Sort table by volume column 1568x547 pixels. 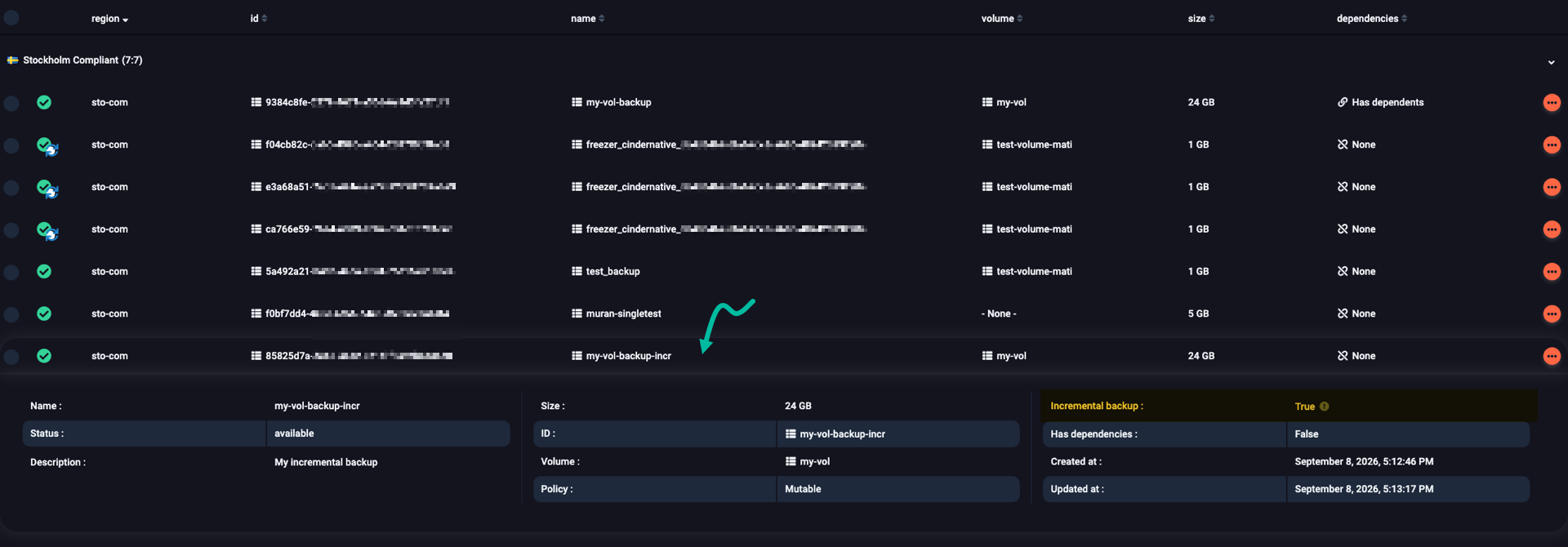click(x=1001, y=19)
